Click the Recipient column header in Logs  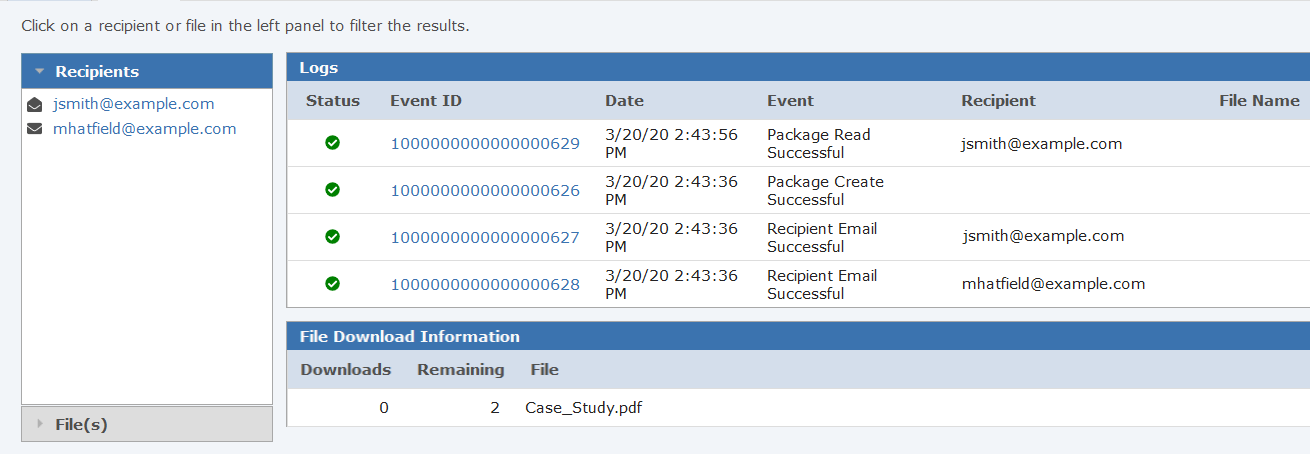[998, 101]
